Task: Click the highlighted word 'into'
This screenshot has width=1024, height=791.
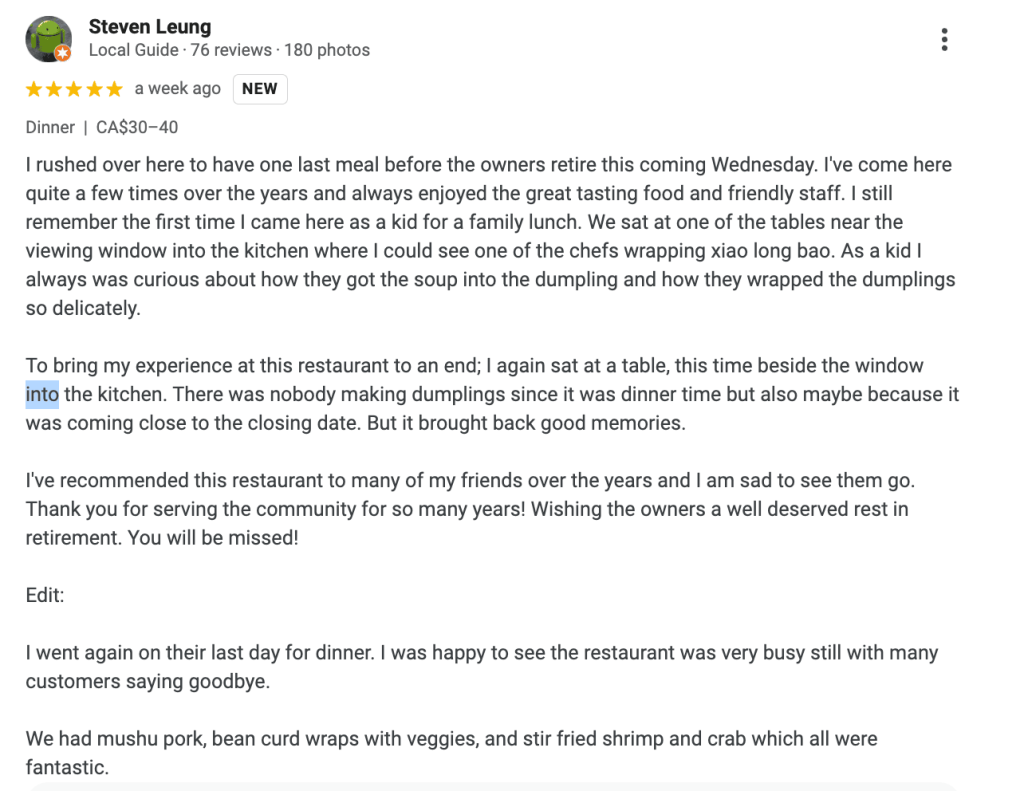Action: (x=42, y=394)
